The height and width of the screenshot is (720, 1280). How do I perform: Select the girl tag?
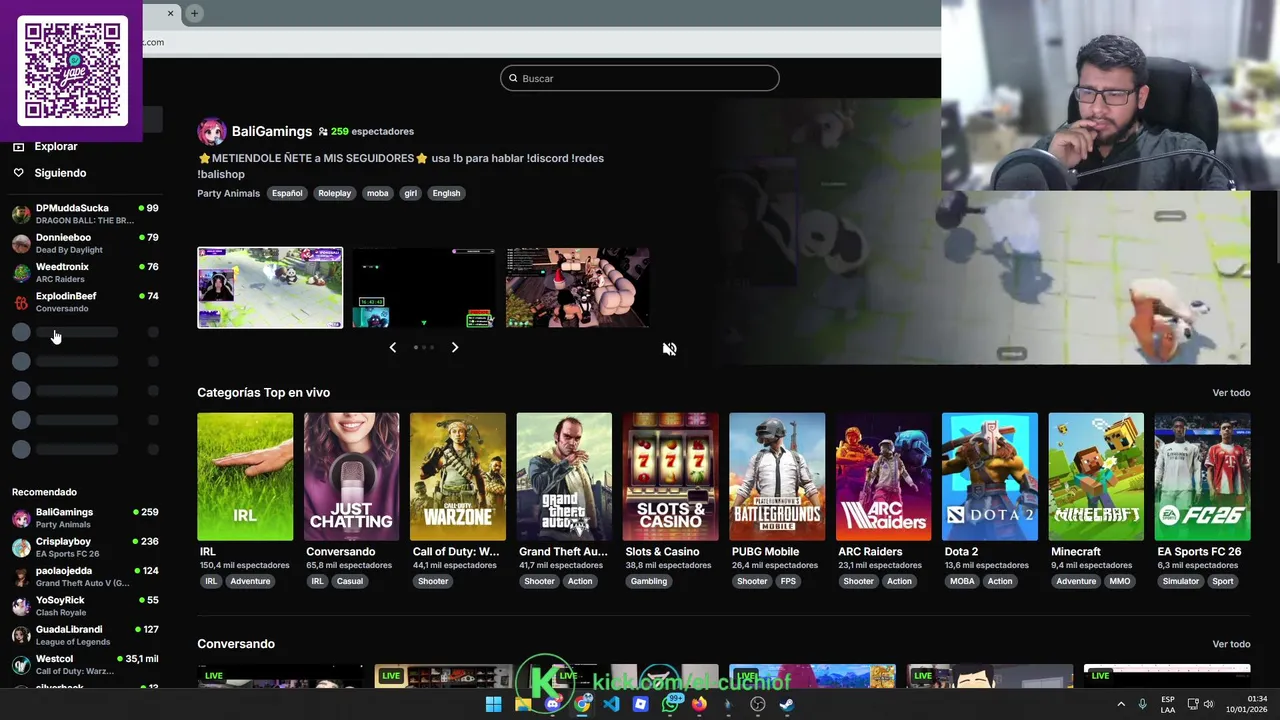pyautogui.click(x=410, y=193)
